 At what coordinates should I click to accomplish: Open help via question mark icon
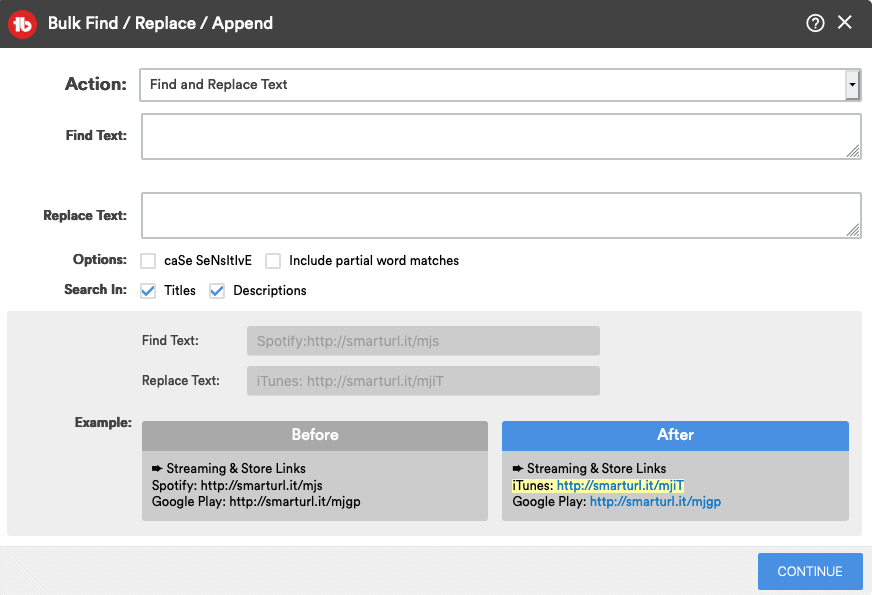pyautogui.click(x=815, y=23)
